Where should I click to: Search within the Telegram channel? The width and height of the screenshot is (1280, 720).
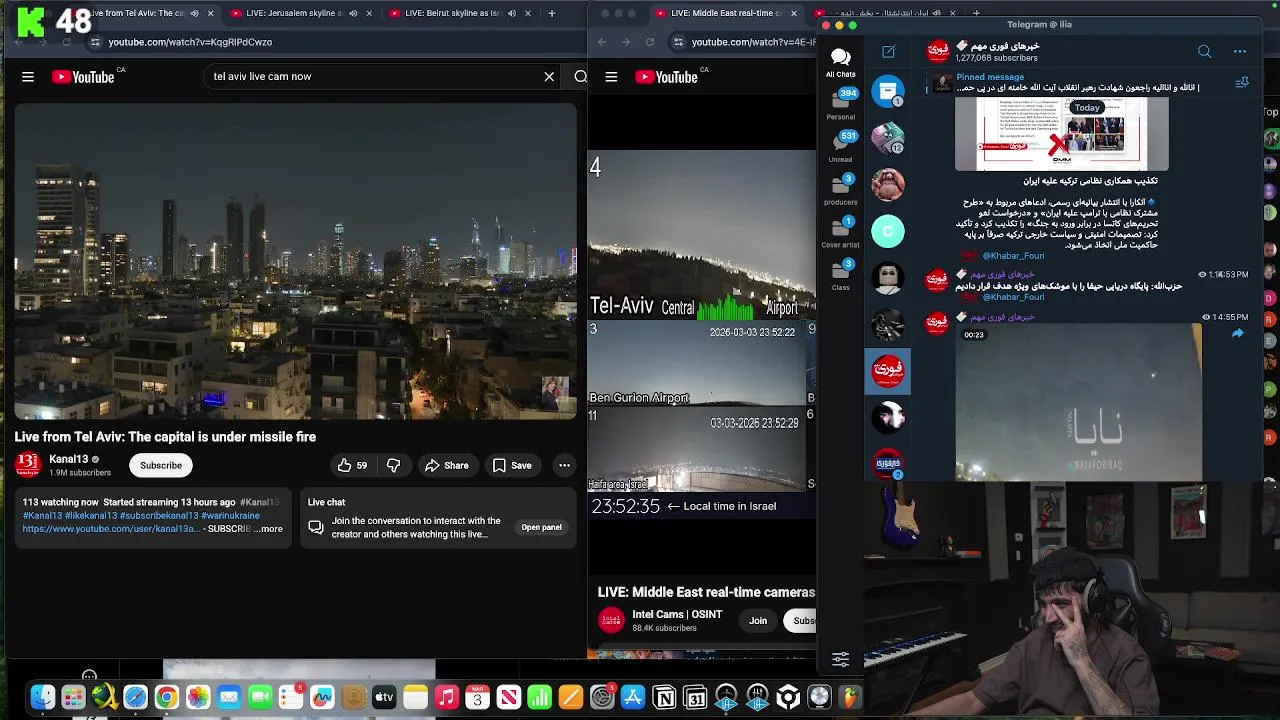(x=1205, y=52)
